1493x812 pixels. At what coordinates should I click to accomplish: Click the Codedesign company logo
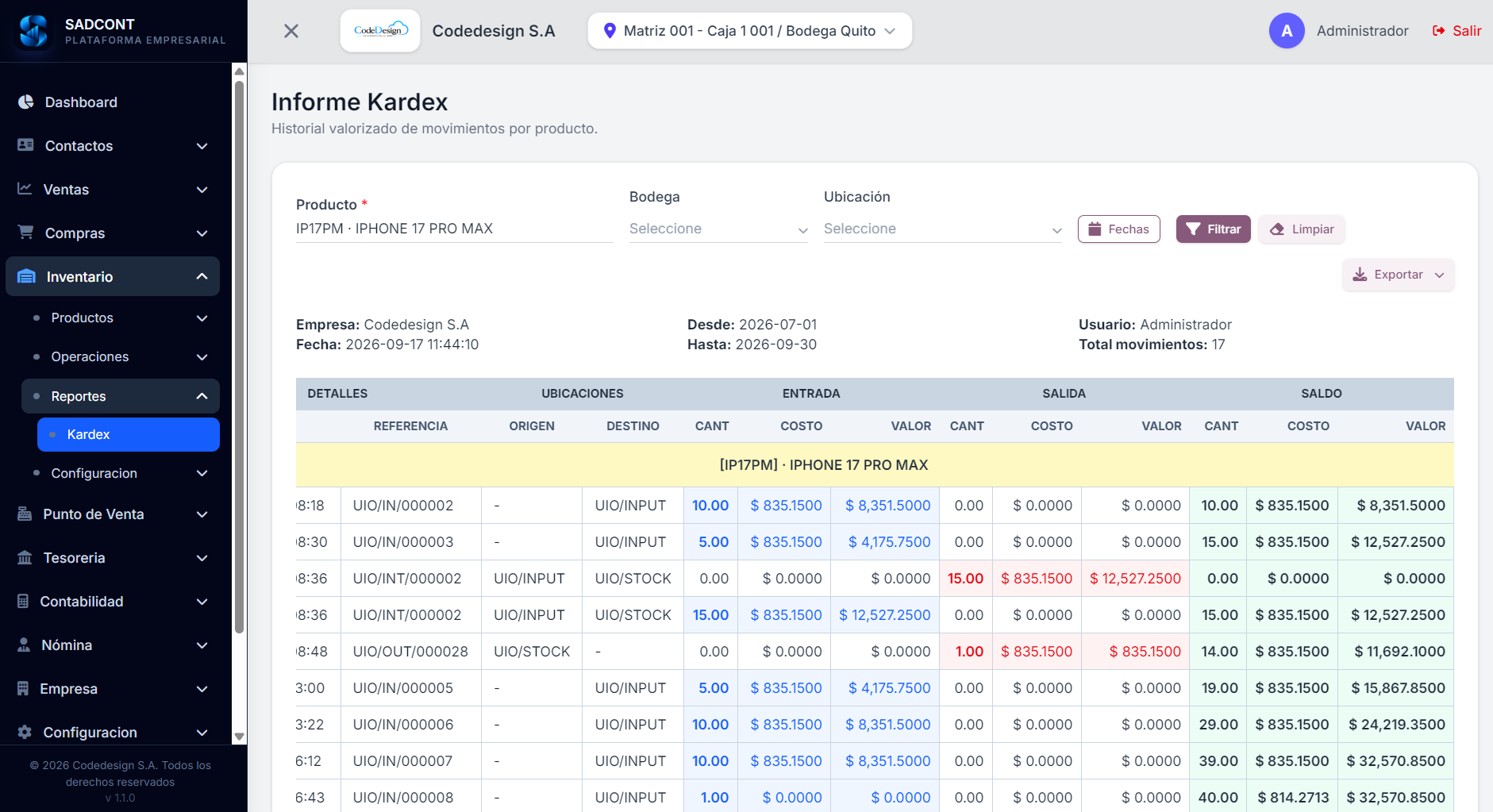click(380, 31)
